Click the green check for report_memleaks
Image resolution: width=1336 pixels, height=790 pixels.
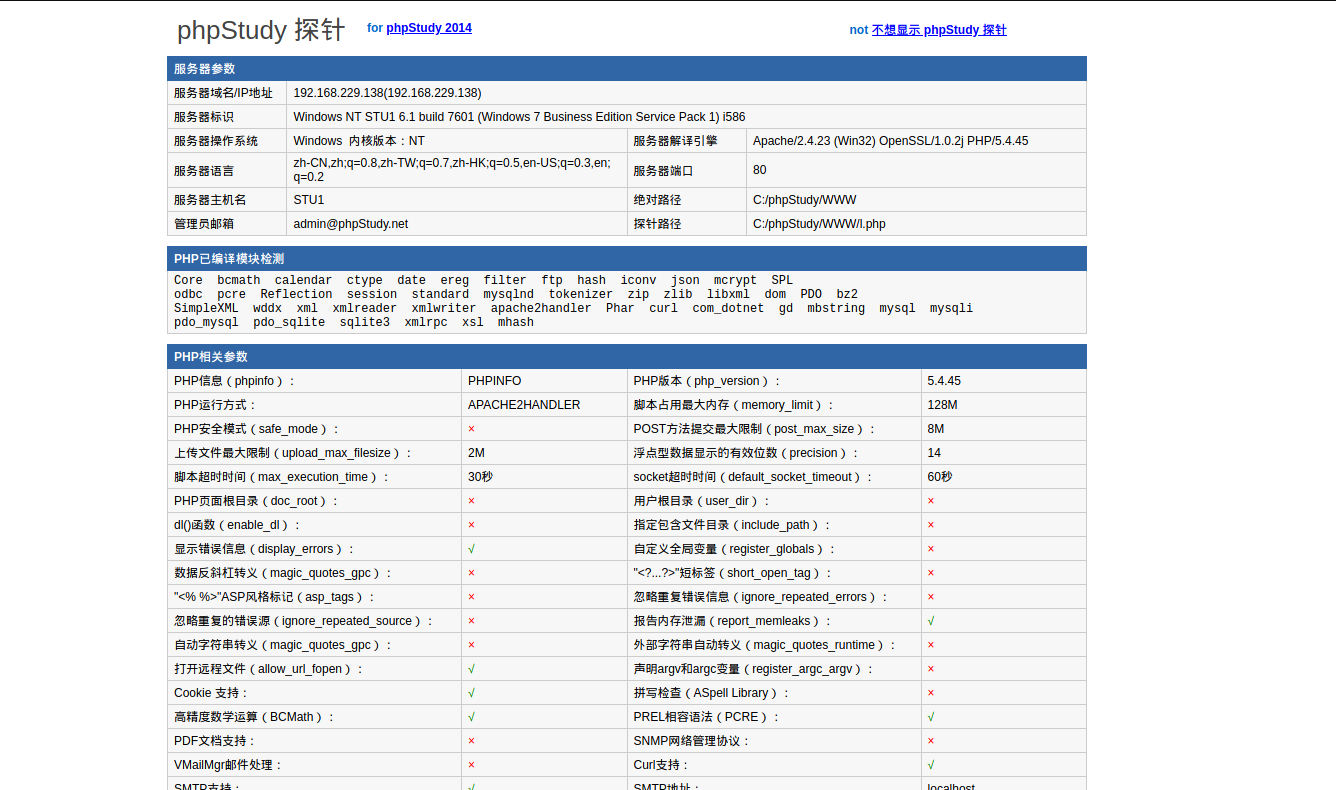coord(931,621)
